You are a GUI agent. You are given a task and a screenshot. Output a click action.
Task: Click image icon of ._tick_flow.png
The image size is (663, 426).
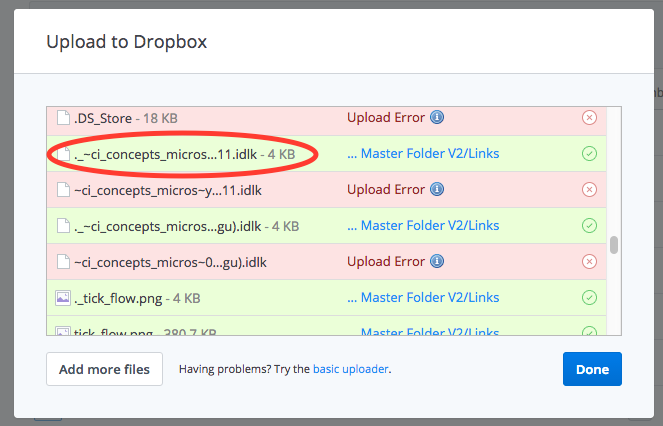coord(63,298)
